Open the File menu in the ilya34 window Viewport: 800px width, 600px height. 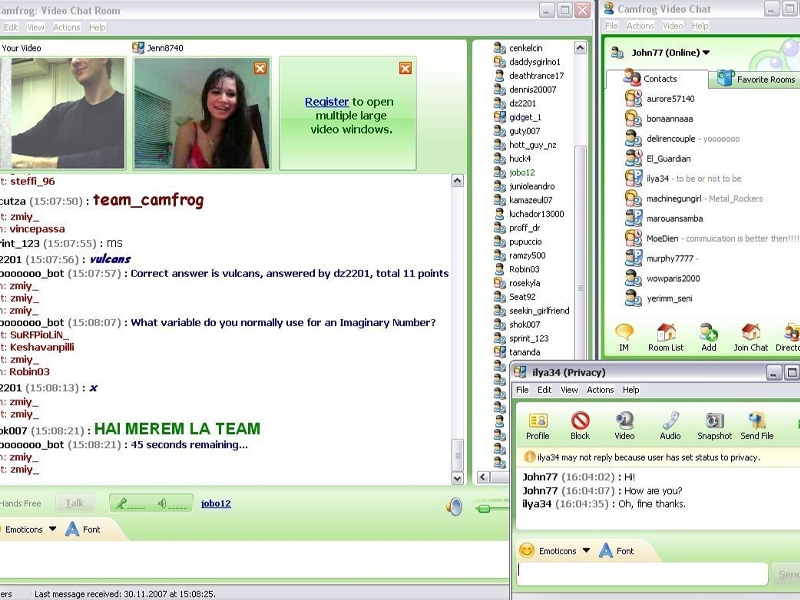[522, 390]
